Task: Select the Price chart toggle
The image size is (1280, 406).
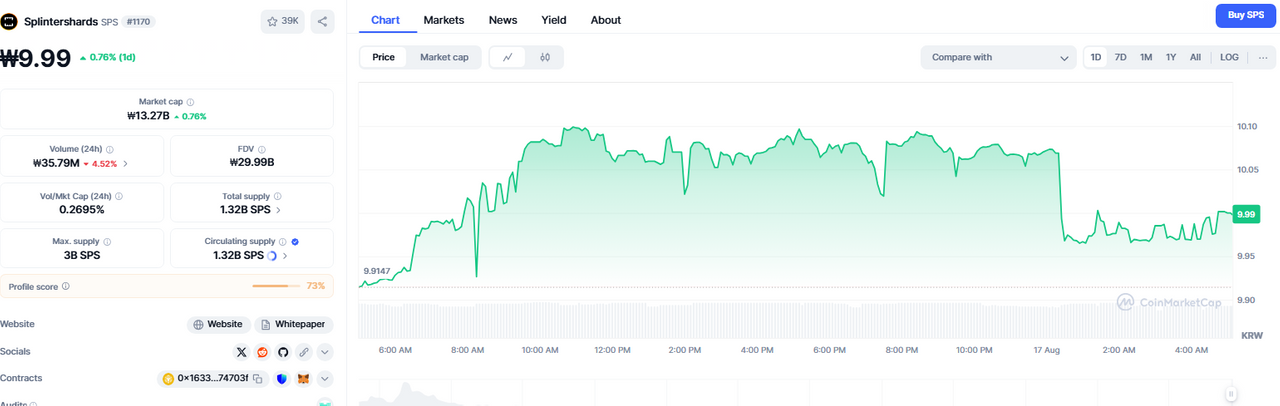Action: click(384, 57)
